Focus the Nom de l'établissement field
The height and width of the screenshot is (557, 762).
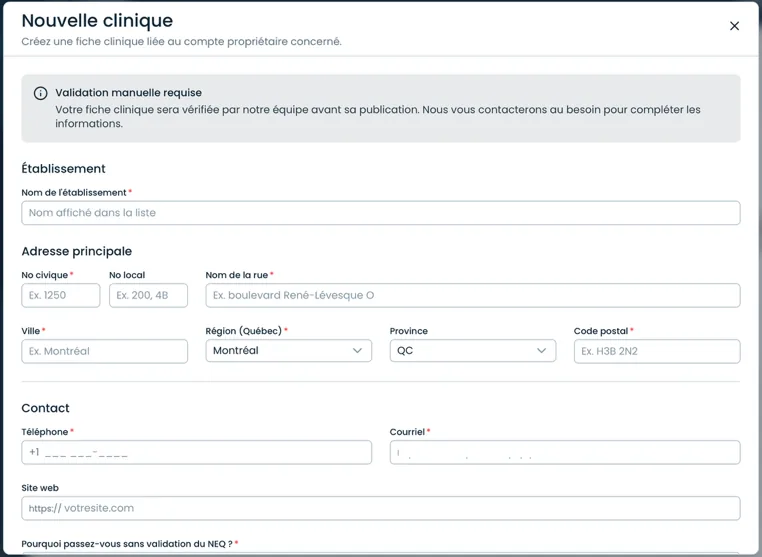coord(381,213)
